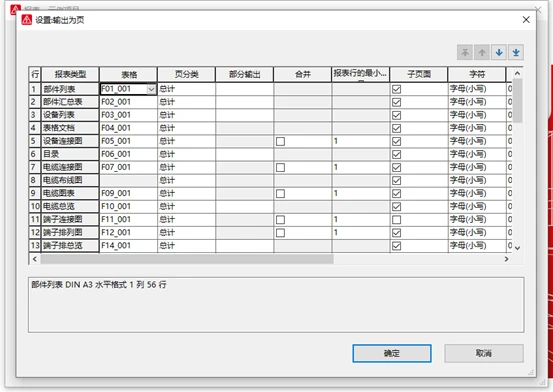Click the 报表类型 column header
The image size is (553, 392).
[70, 74]
